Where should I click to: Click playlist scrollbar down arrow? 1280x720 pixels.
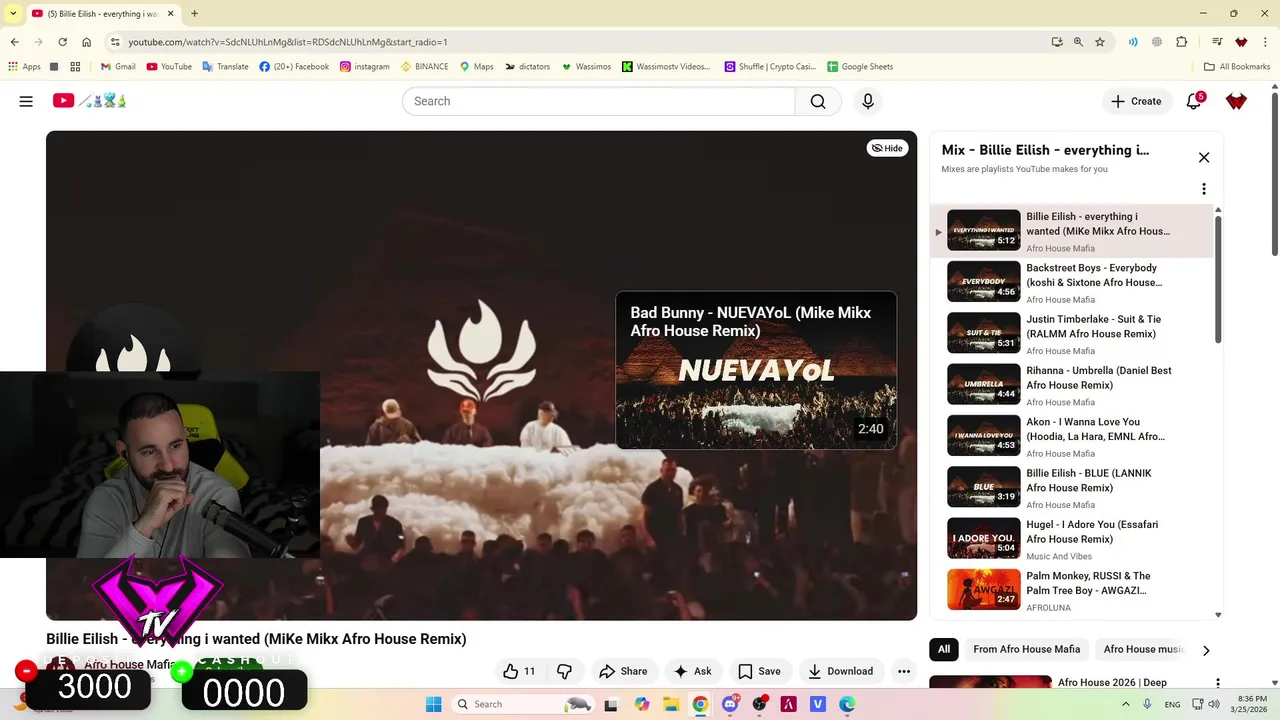(1218, 615)
